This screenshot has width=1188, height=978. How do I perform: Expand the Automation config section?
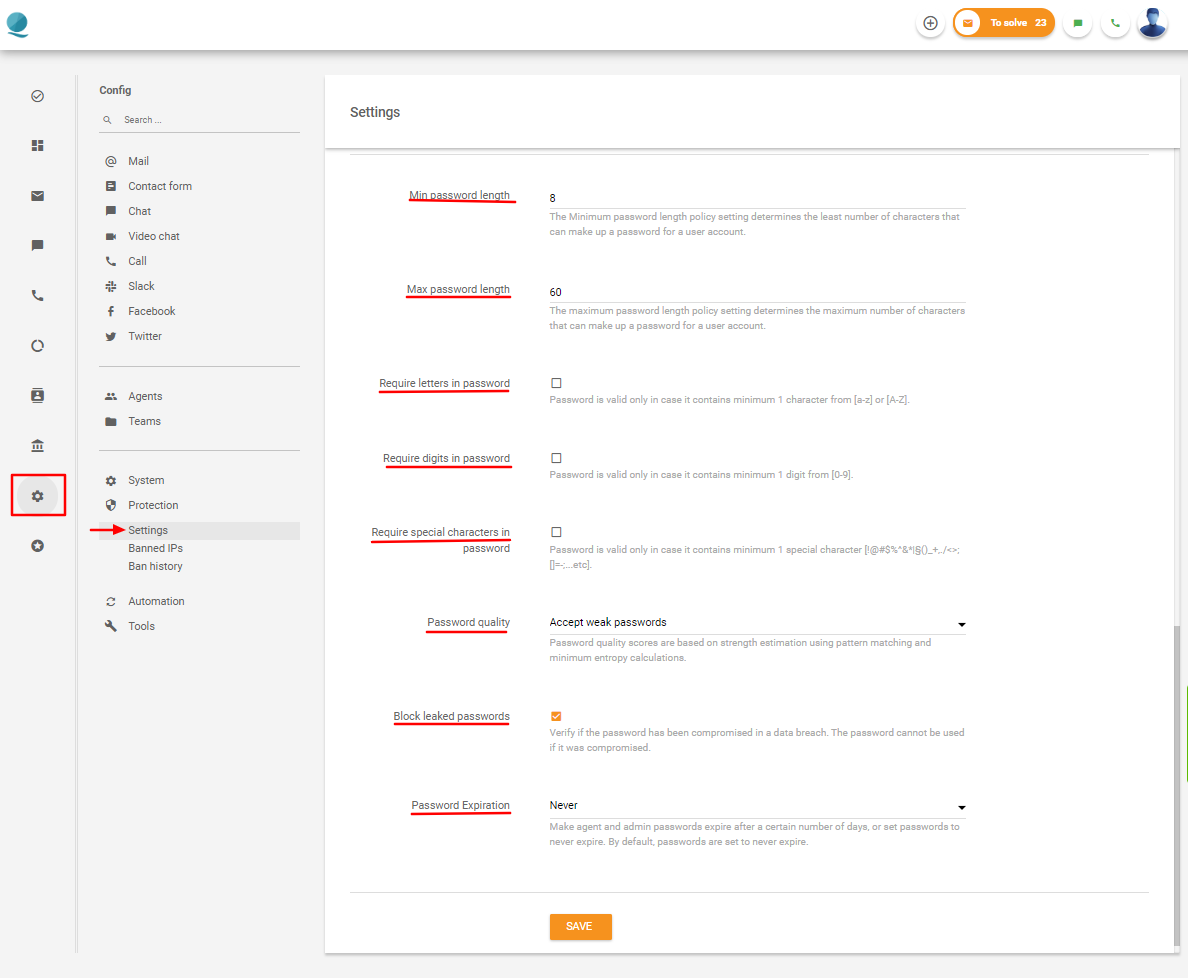(156, 601)
